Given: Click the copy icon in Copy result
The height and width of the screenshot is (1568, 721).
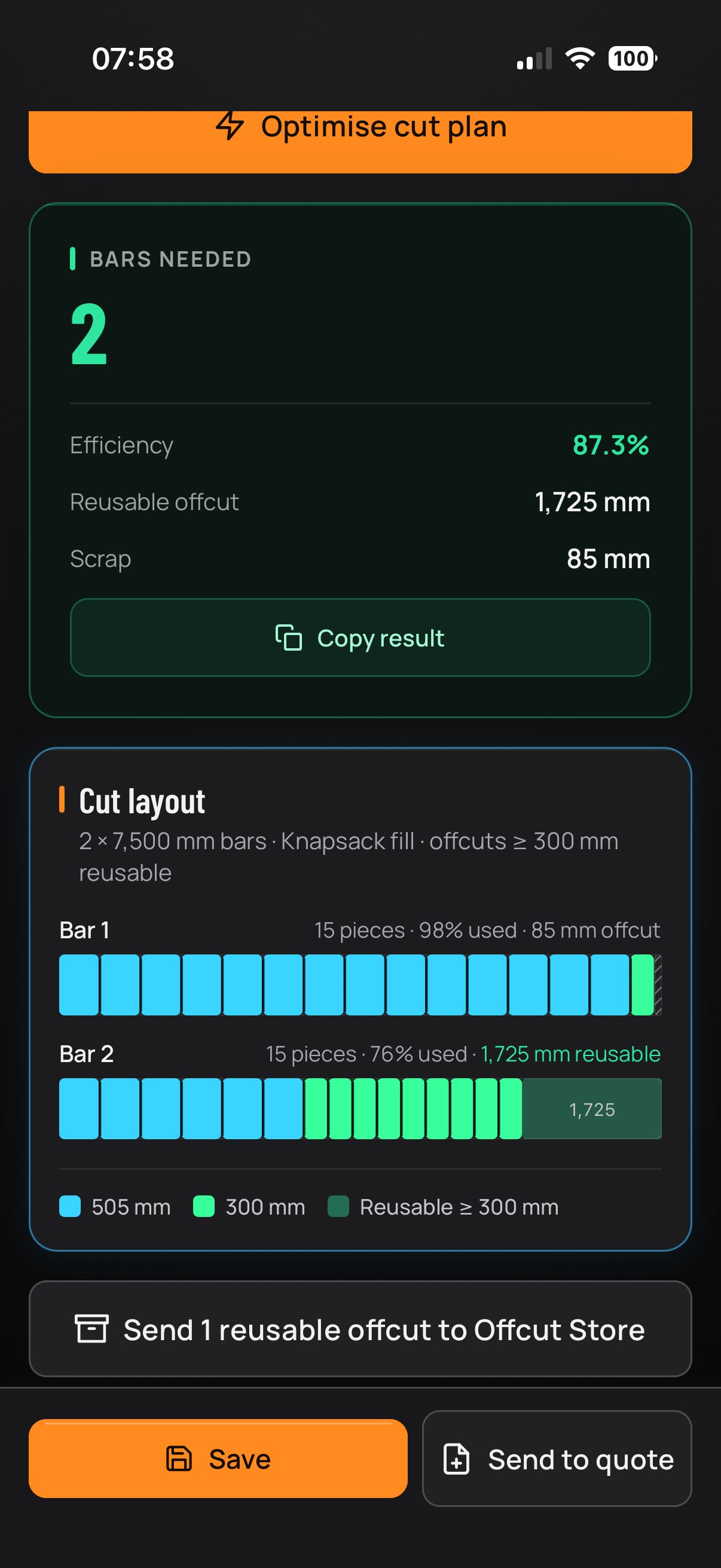Looking at the screenshot, I should [x=288, y=637].
